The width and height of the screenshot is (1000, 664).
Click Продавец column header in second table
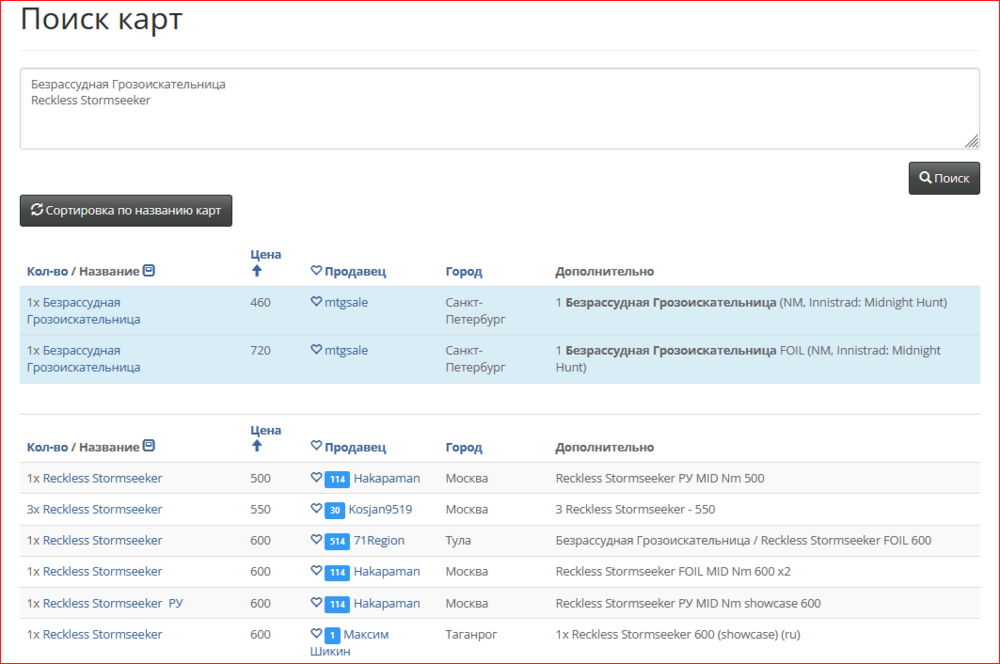click(355, 447)
